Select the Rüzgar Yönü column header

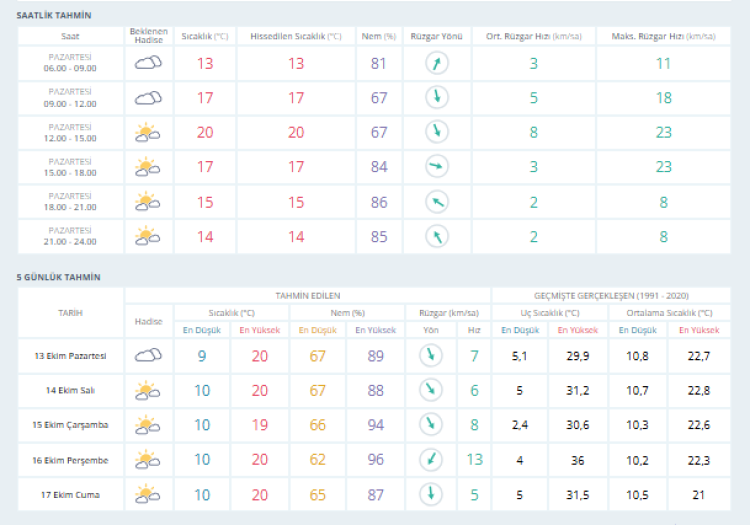coord(436,36)
